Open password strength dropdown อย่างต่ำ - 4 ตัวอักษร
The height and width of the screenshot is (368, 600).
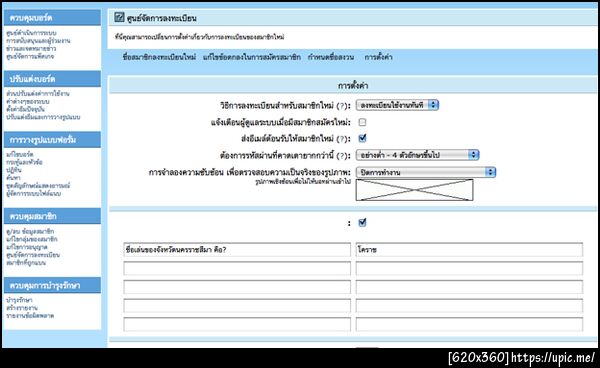[417, 155]
